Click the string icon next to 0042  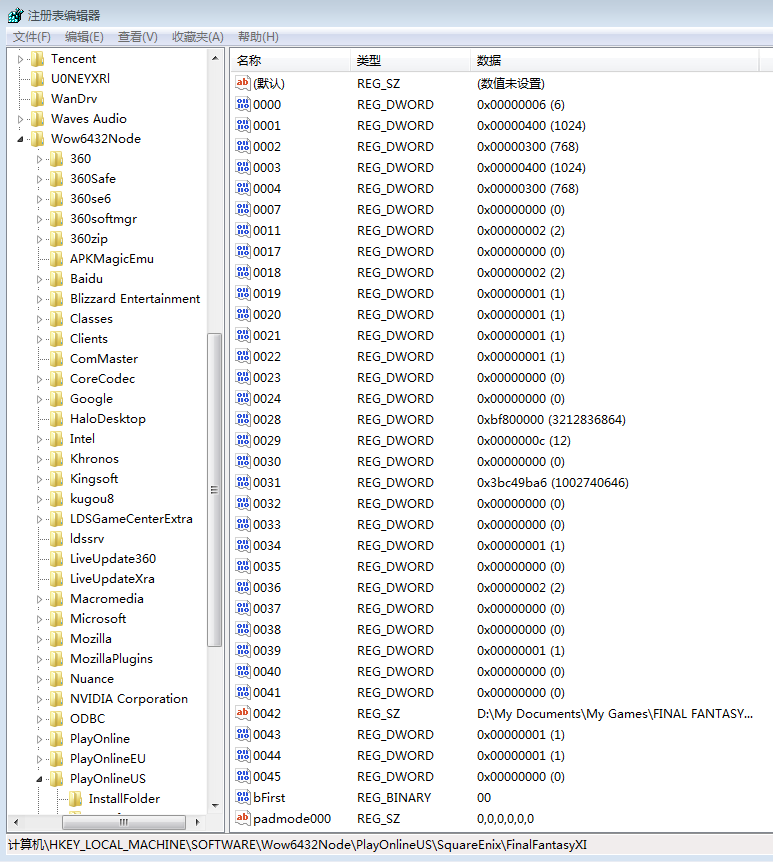[x=242, y=713]
